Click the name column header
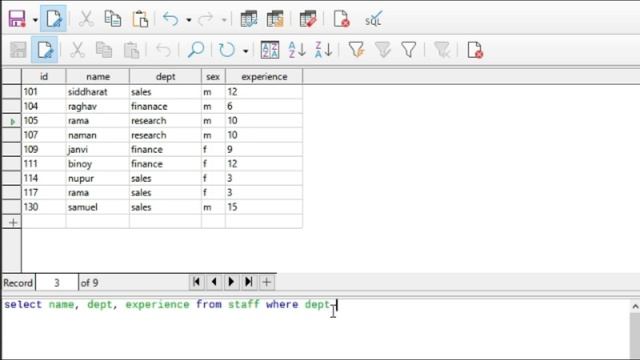Viewport: 640px width, 360px height. [98, 76]
